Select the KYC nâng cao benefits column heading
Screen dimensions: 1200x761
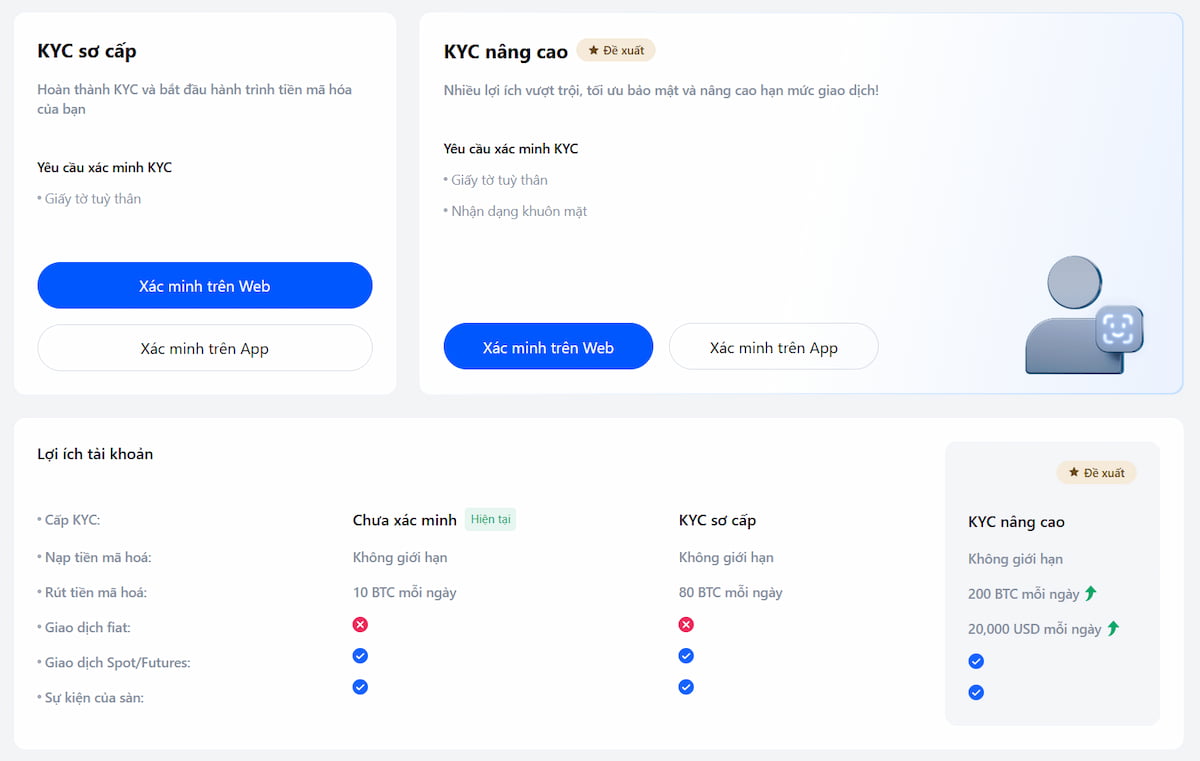coord(1016,522)
